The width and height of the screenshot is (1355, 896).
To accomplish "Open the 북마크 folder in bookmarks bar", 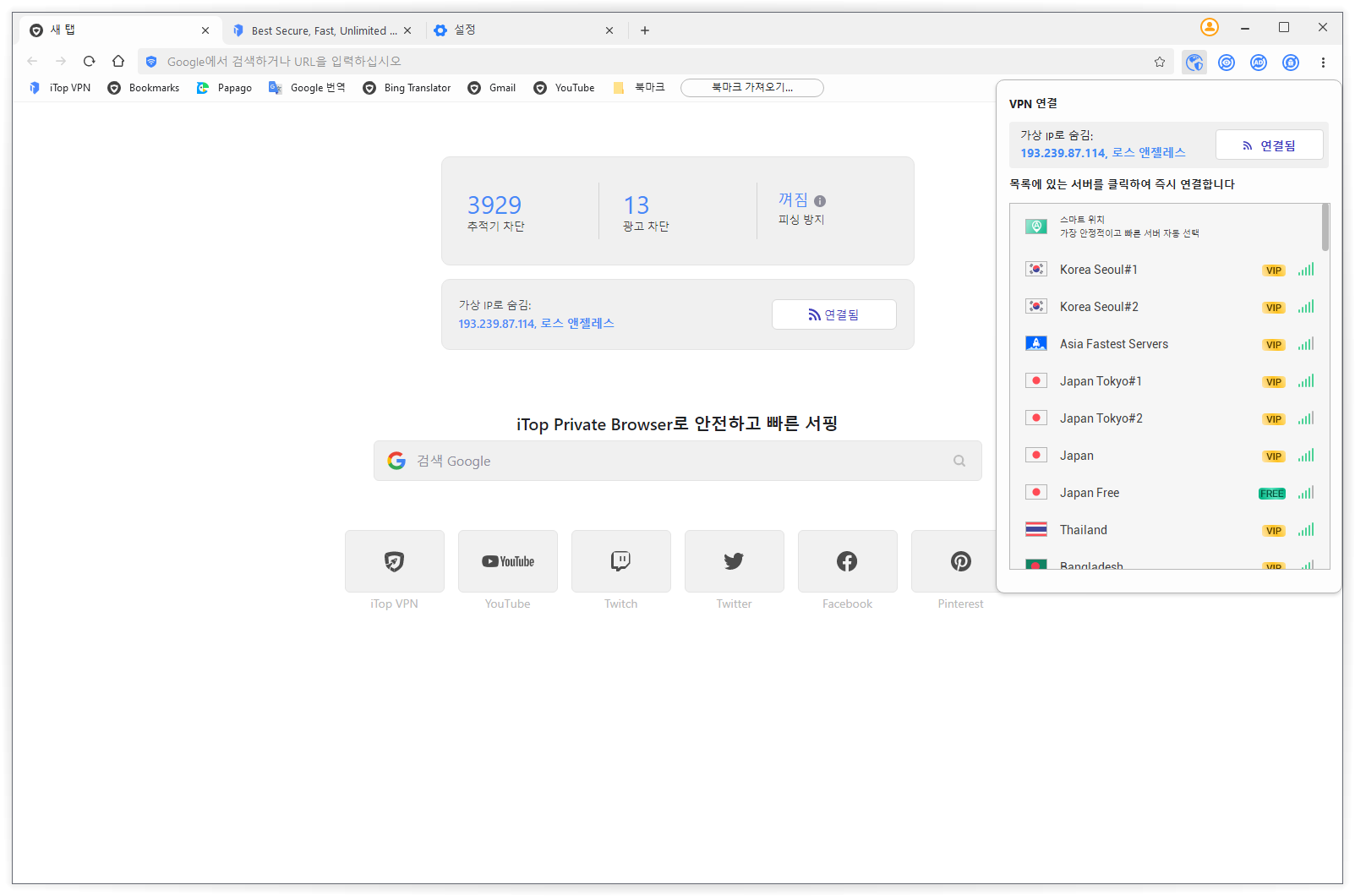I will pos(639,88).
